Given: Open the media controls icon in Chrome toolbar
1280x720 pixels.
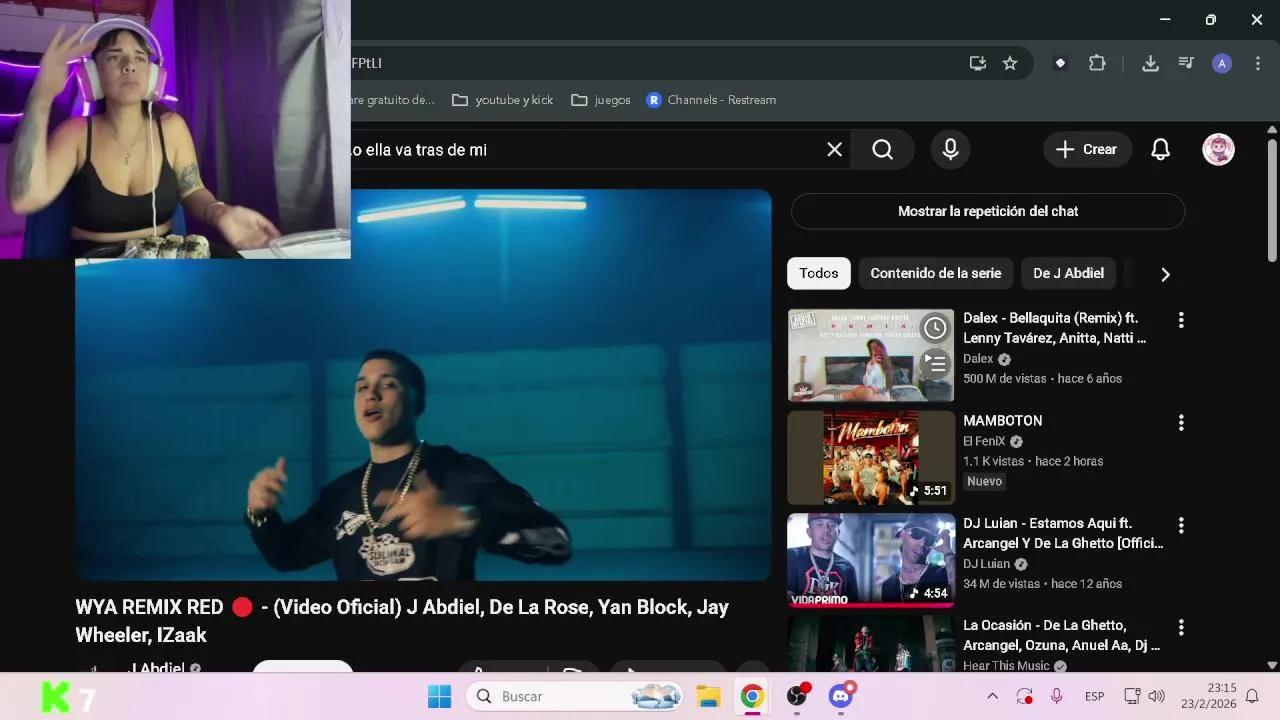Looking at the screenshot, I should [x=1186, y=63].
